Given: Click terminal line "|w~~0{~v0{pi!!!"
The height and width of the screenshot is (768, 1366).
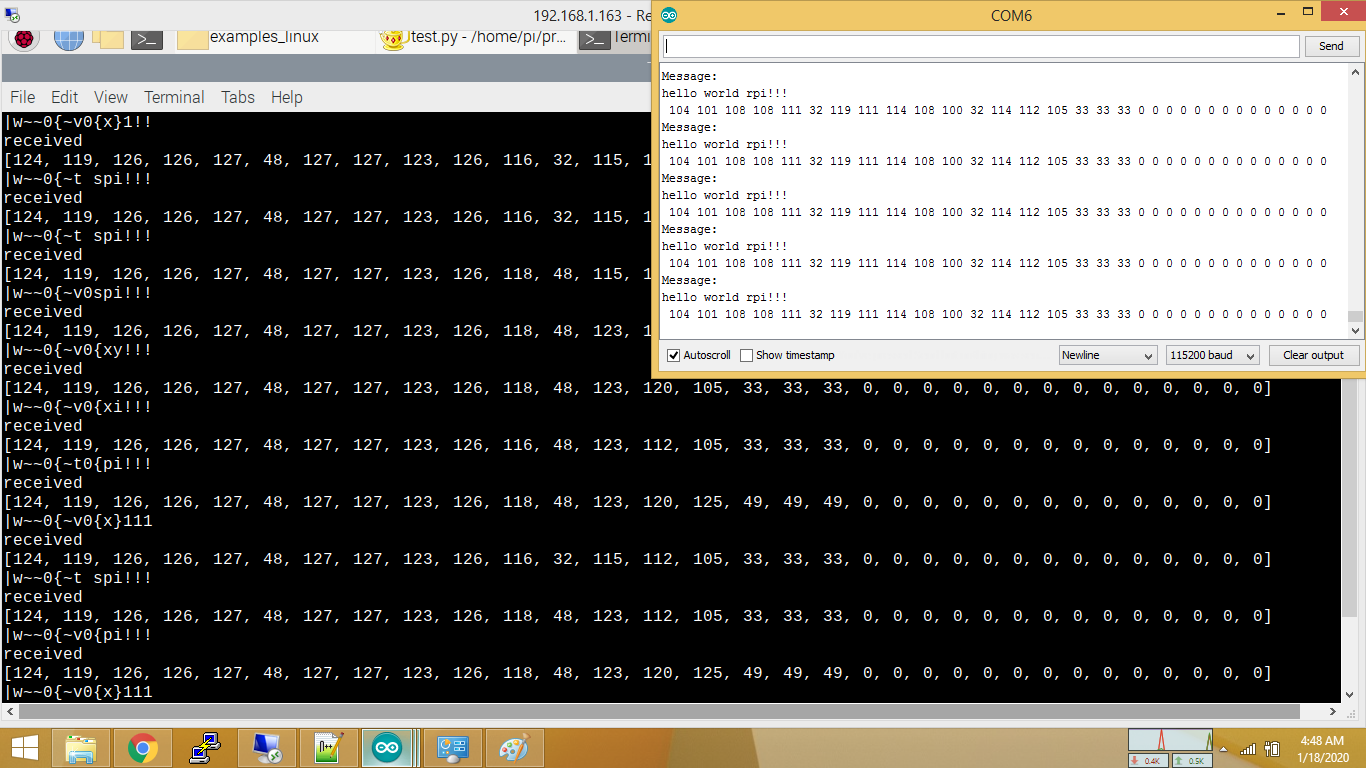Looking at the screenshot, I should [x=78, y=635].
